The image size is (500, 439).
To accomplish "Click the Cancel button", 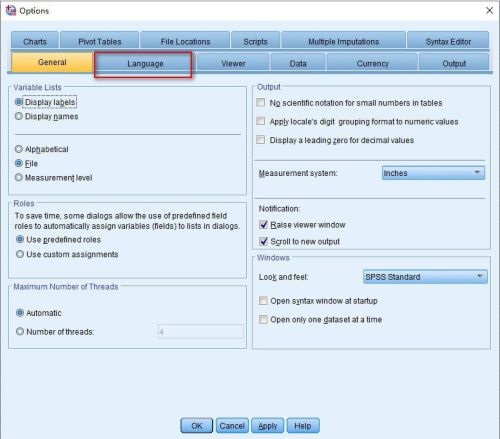I will pyautogui.click(x=232, y=426).
